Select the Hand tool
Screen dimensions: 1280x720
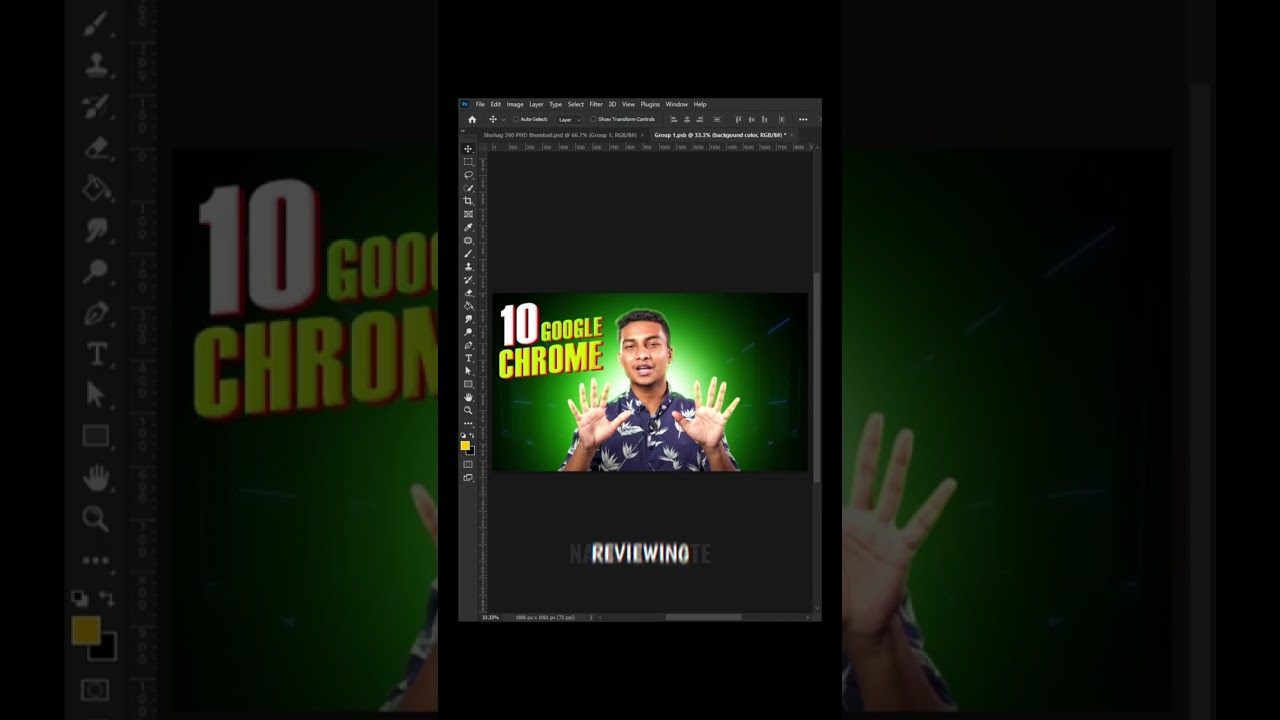[467, 397]
